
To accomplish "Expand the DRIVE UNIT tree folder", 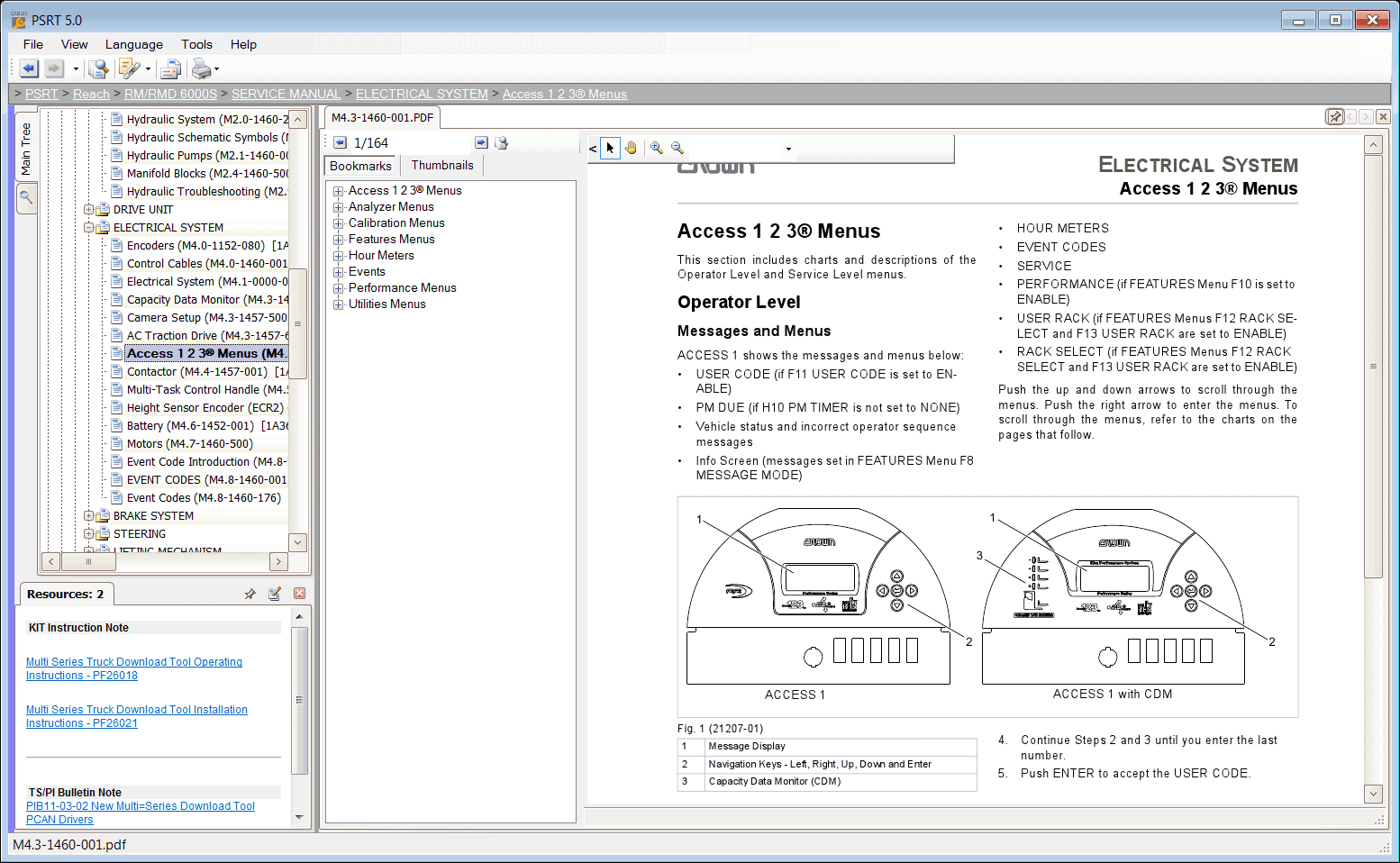I will 89,209.
